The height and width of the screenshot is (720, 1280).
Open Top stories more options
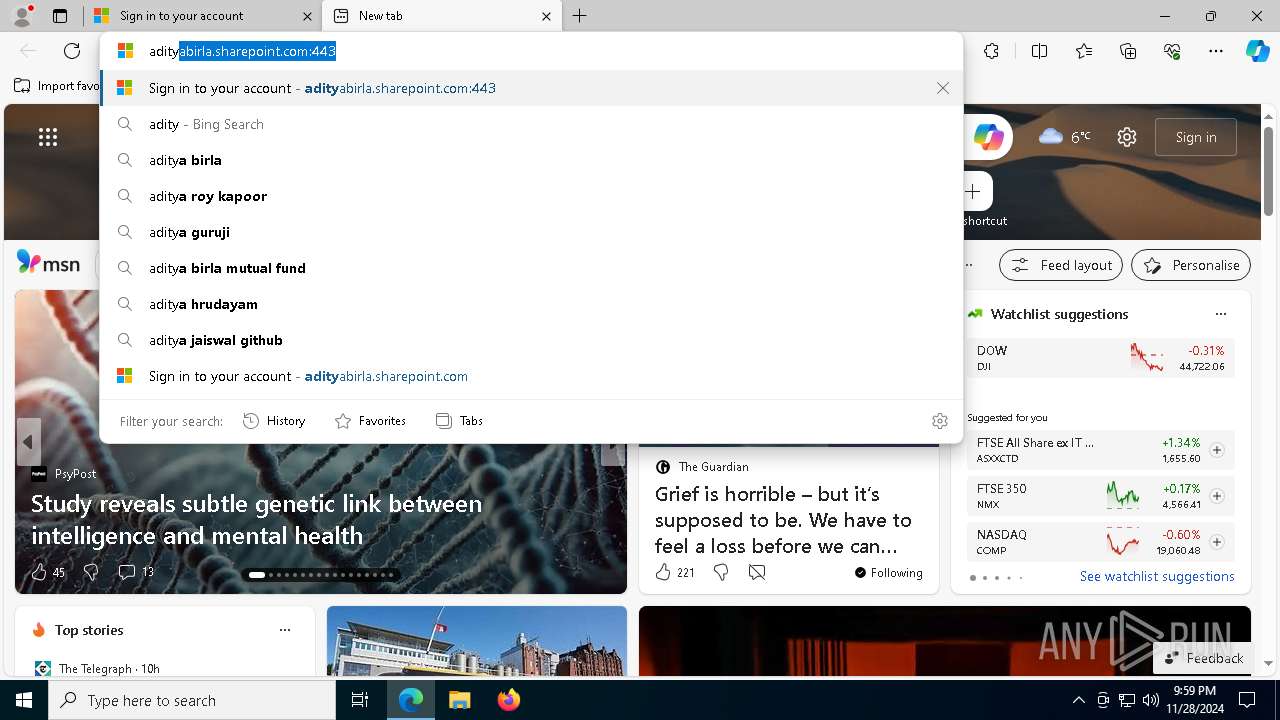(285, 630)
